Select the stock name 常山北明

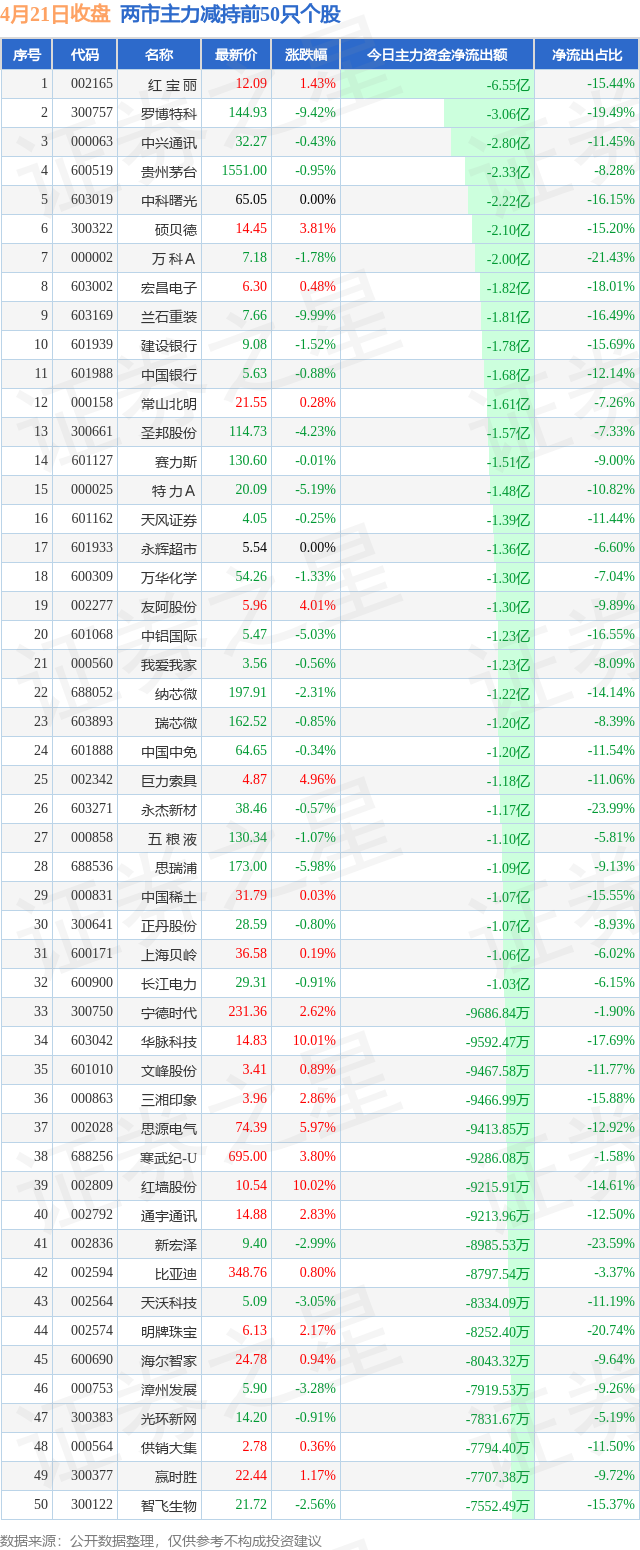tap(169, 403)
